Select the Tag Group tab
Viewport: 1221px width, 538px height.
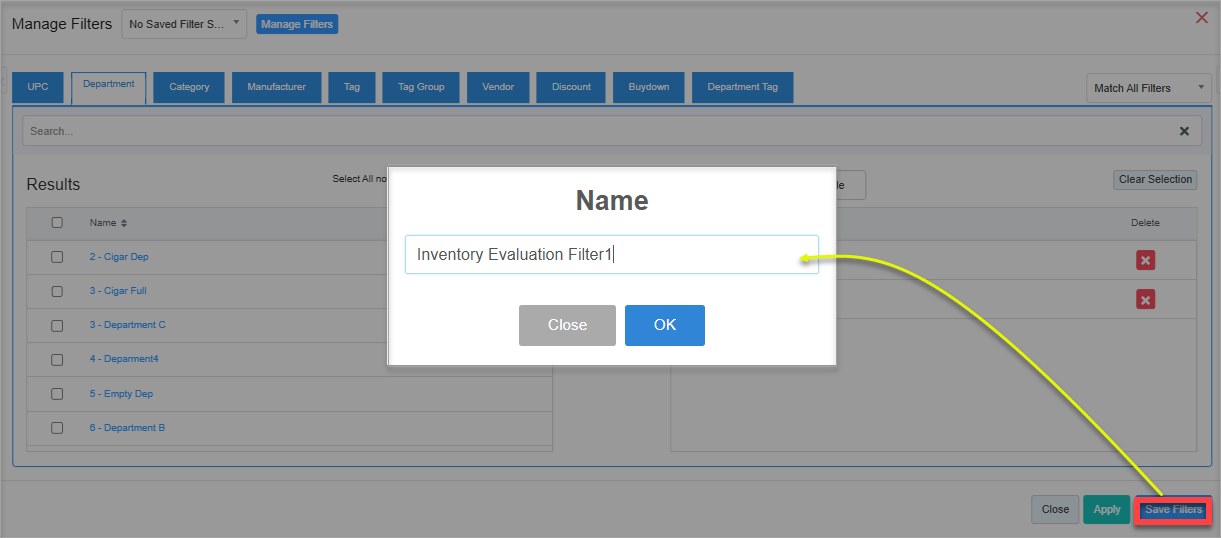(421, 87)
